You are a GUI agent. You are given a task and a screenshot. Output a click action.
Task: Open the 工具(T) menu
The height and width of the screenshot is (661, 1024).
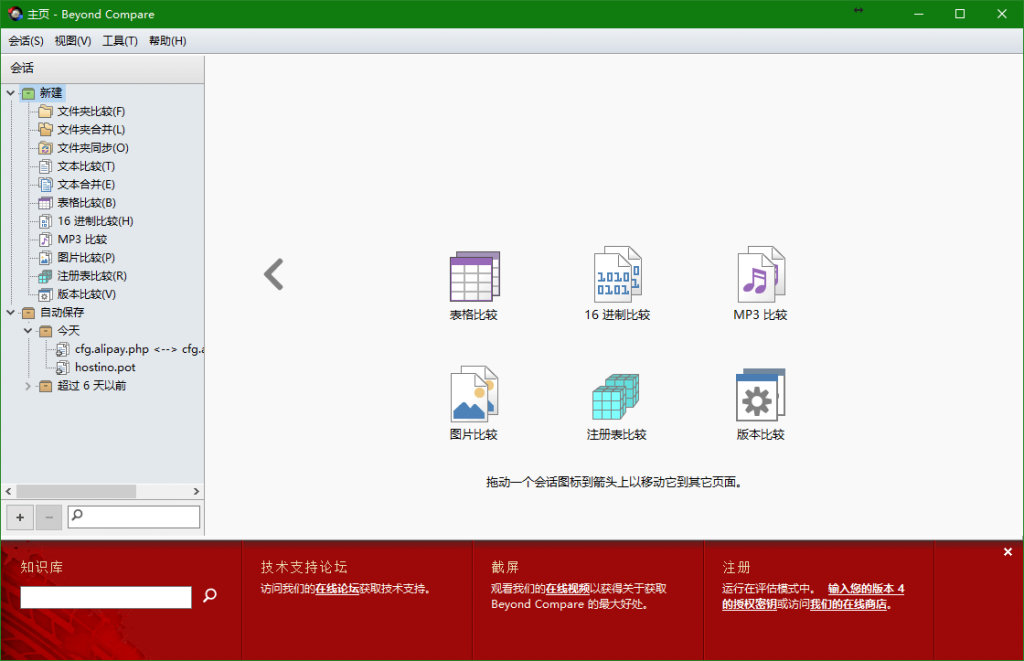coord(120,41)
